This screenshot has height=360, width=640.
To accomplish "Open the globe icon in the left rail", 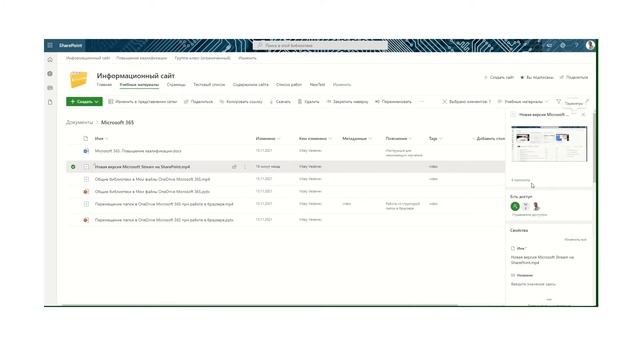I will click(x=50, y=74).
